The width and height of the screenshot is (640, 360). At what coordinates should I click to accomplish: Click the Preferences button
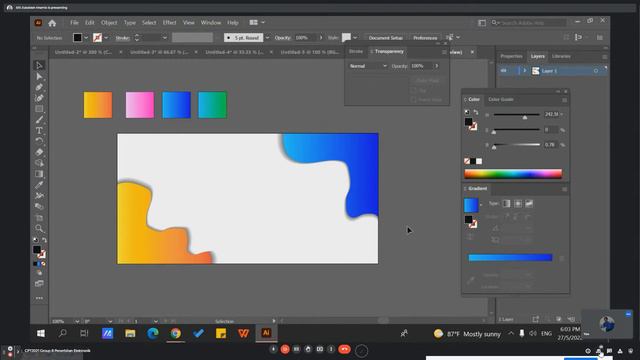424,38
